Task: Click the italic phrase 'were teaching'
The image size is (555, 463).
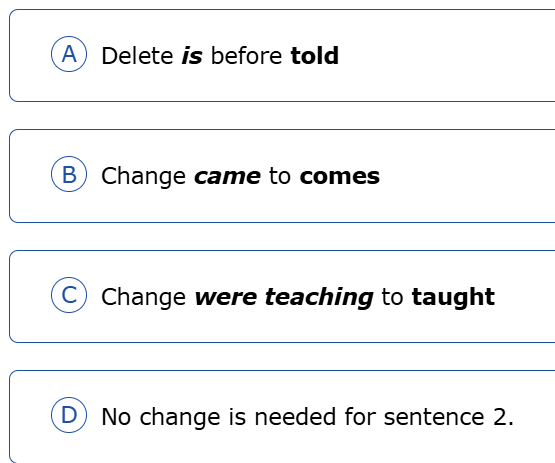Action: click(284, 297)
